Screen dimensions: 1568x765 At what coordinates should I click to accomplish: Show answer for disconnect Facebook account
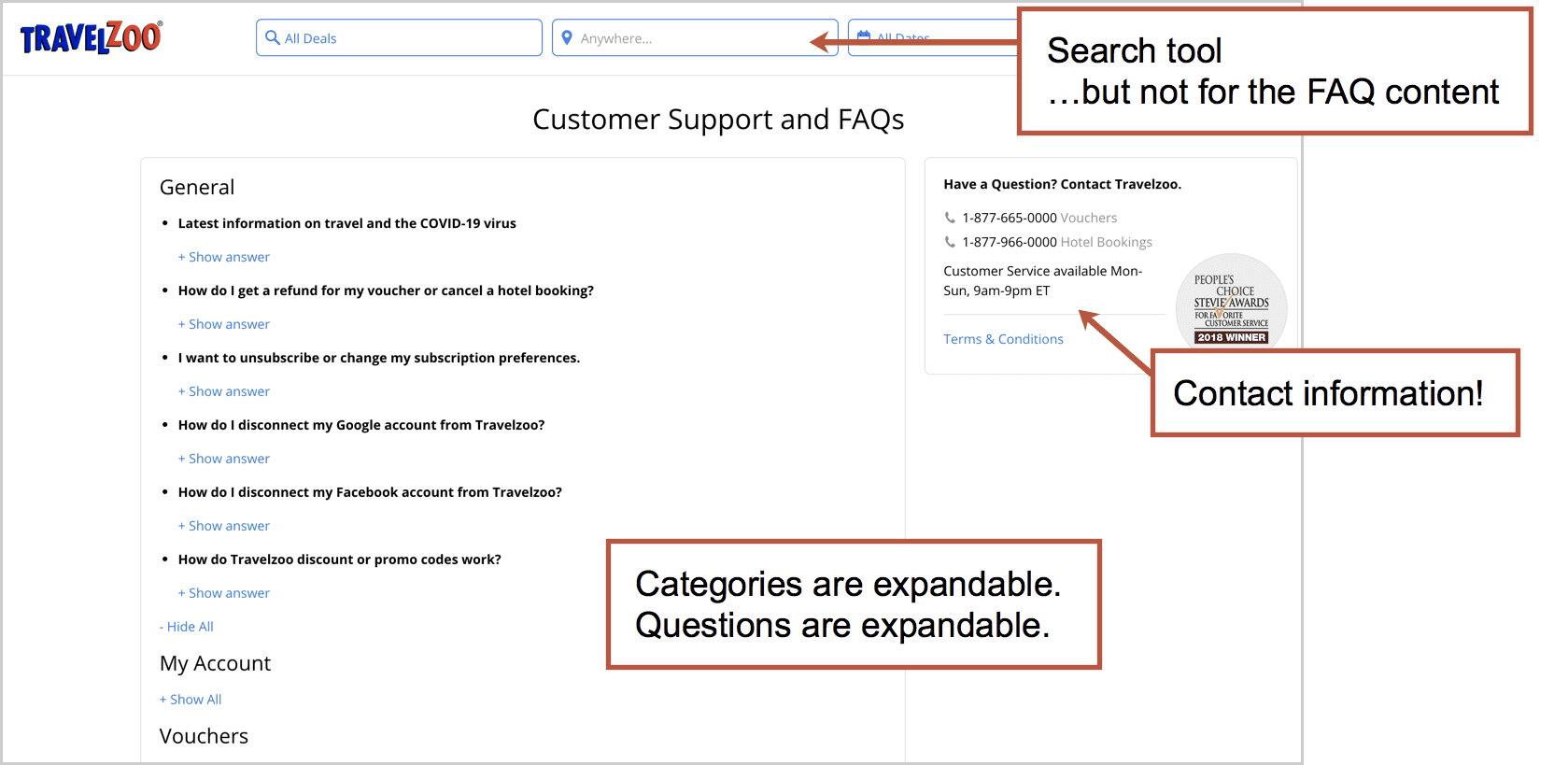[224, 526]
